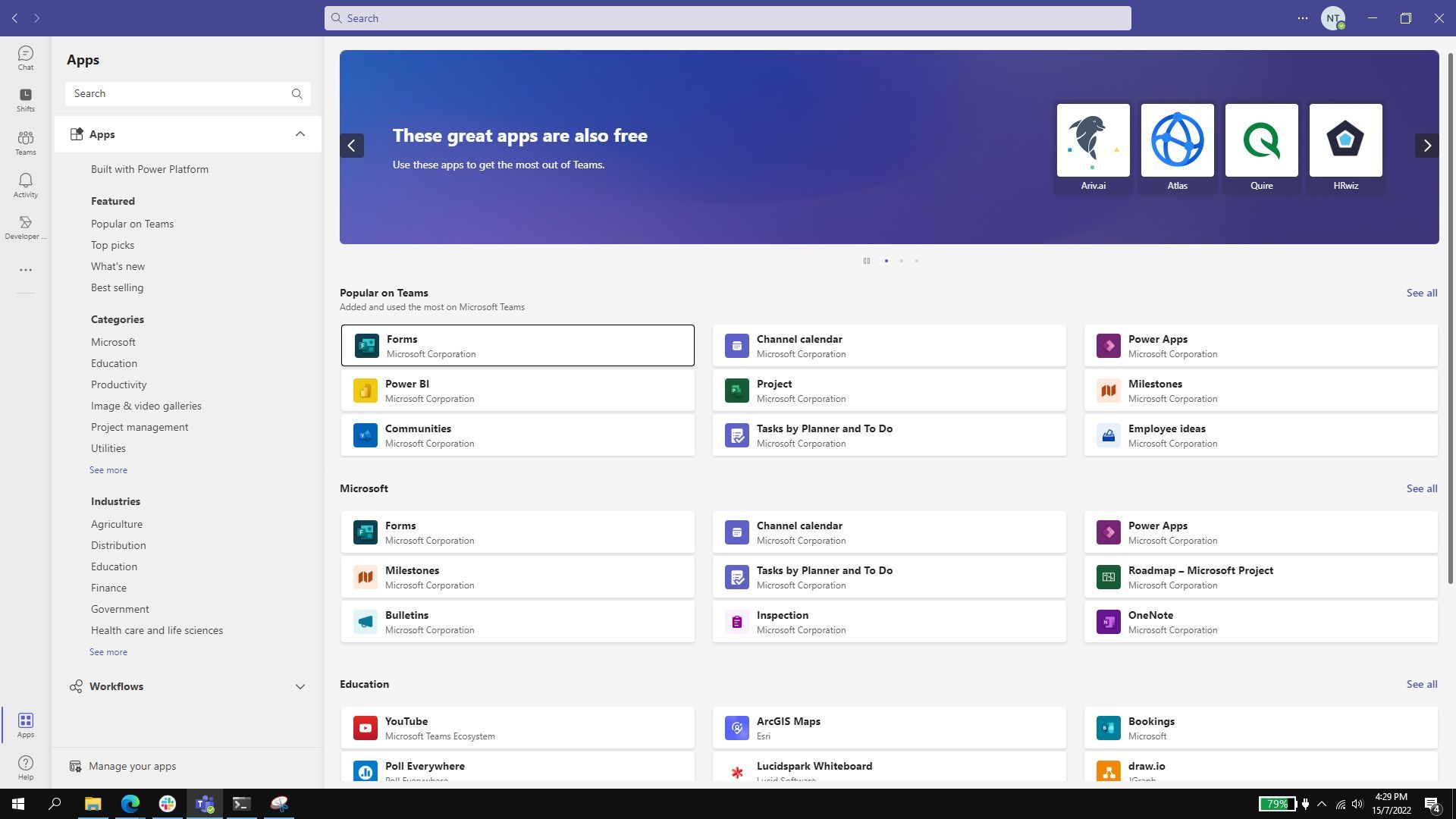The width and height of the screenshot is (1456, 819).
Task: Open the Bulletins app card
Action: point(518,622)
